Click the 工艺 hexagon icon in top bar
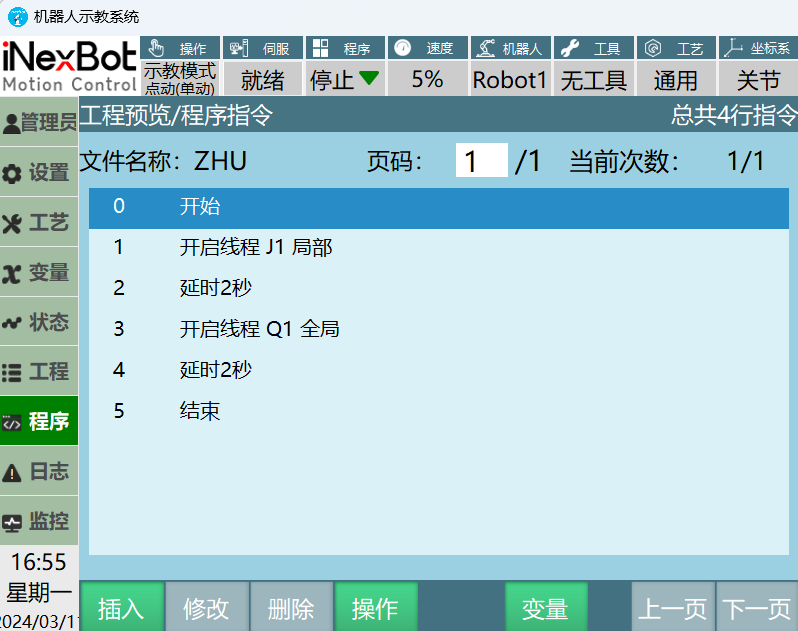This screenshot has width=798, height=631. tap(653, 48)
